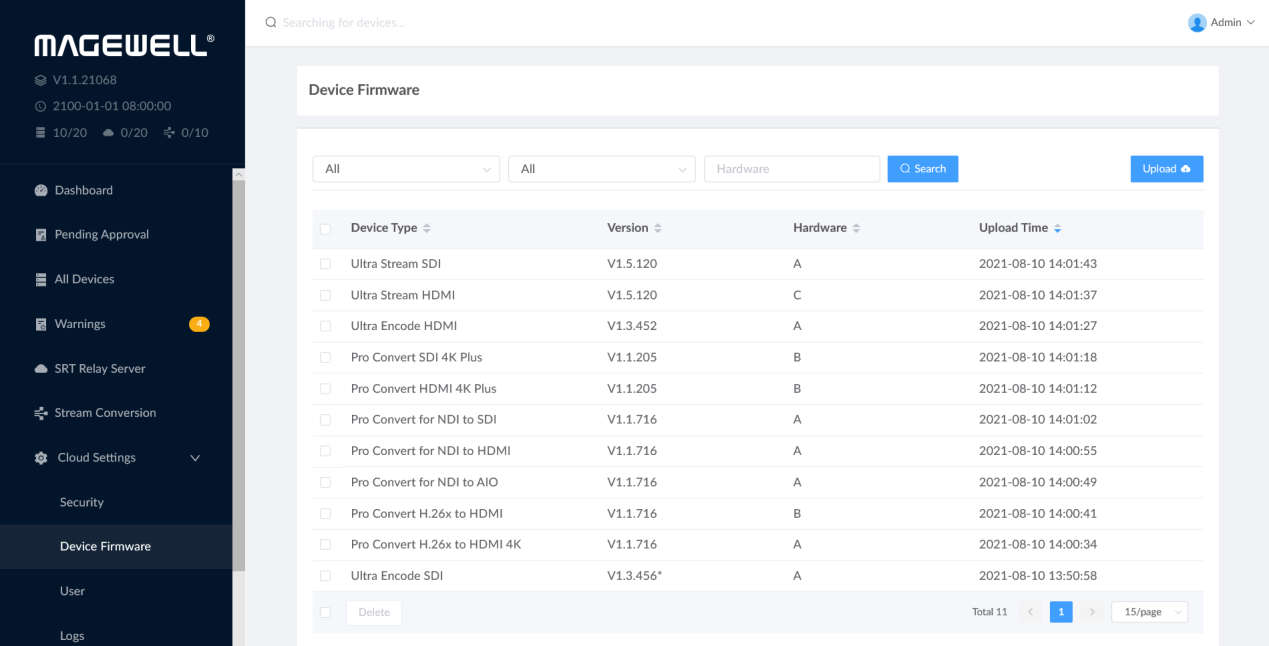Check the Ultra Stream SDI row checkbox
Screen dimensions: 1269x646
click(325, 264)
